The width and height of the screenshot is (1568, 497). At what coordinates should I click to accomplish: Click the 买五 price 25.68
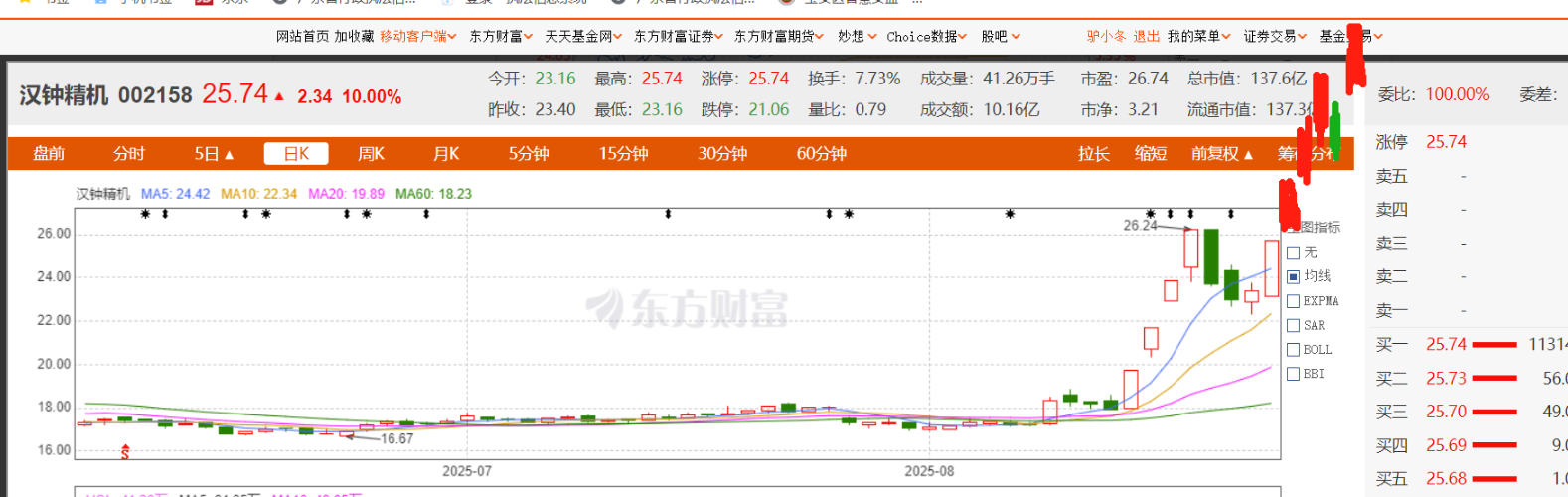1446,478
